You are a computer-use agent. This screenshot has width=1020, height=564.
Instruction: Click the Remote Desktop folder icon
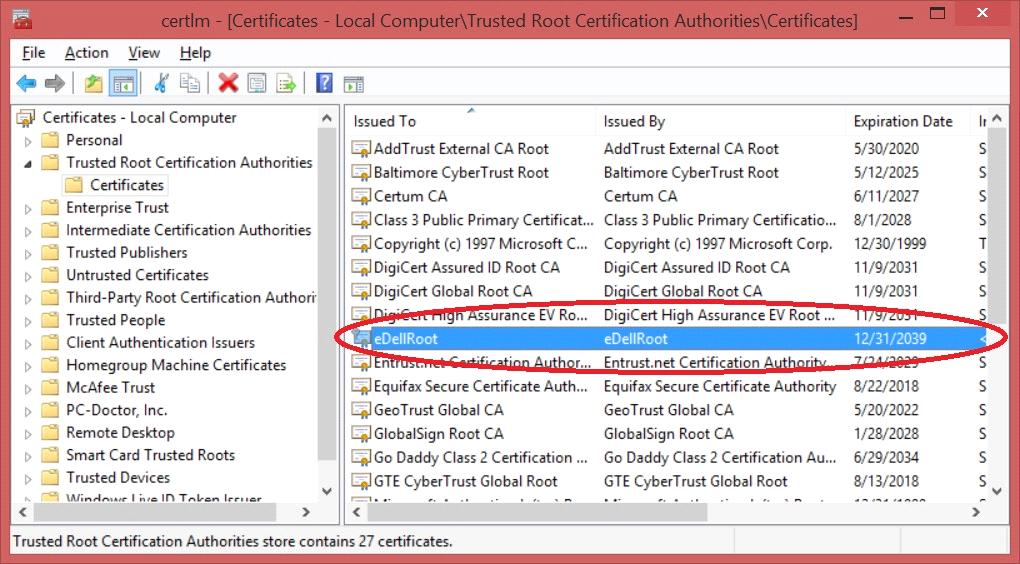click(x=50, y=433)
